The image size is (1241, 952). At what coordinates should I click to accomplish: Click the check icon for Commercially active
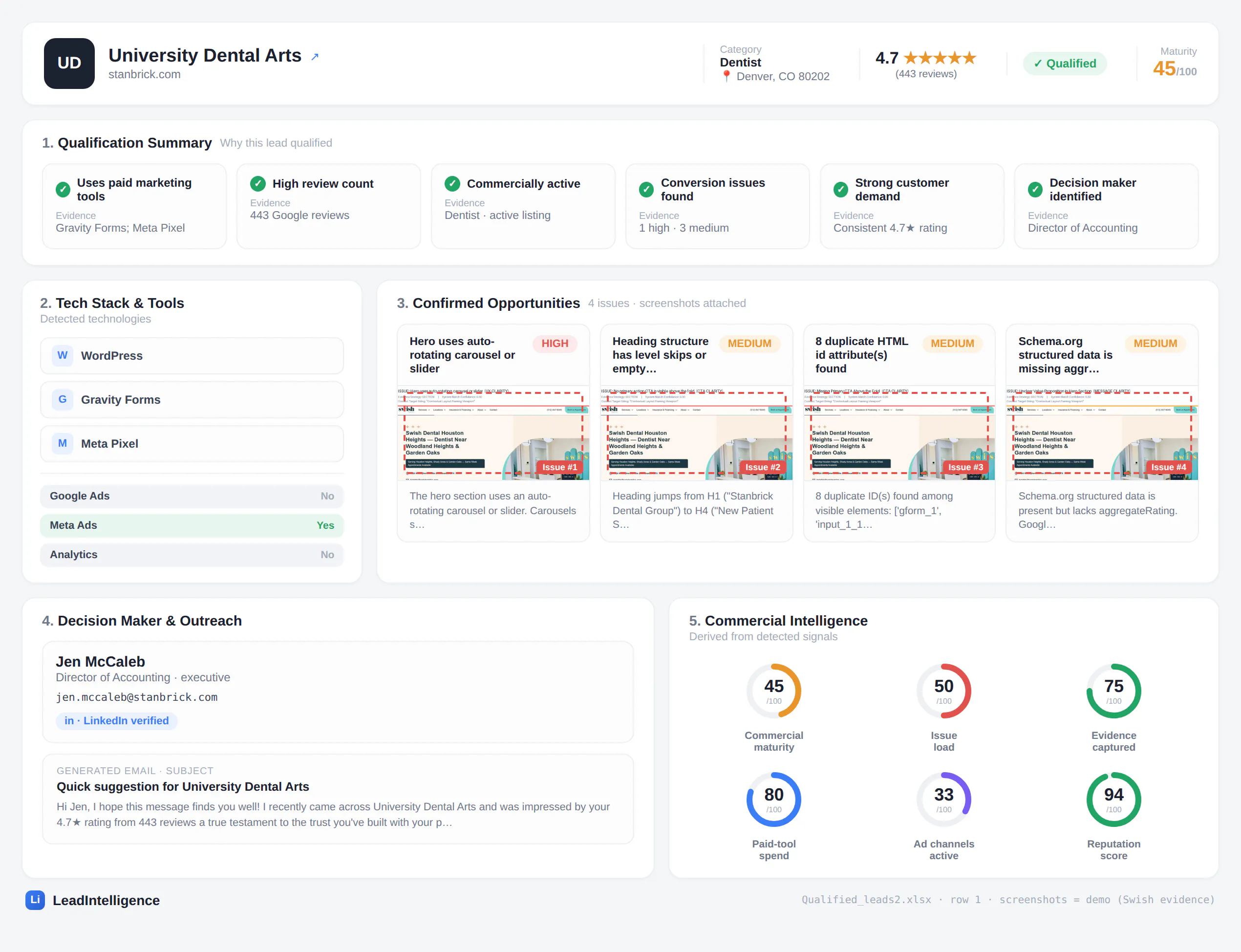click(x=452, y=183)
